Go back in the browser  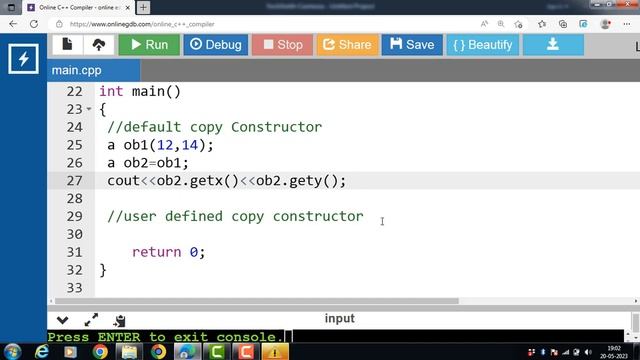pos(13,24)
